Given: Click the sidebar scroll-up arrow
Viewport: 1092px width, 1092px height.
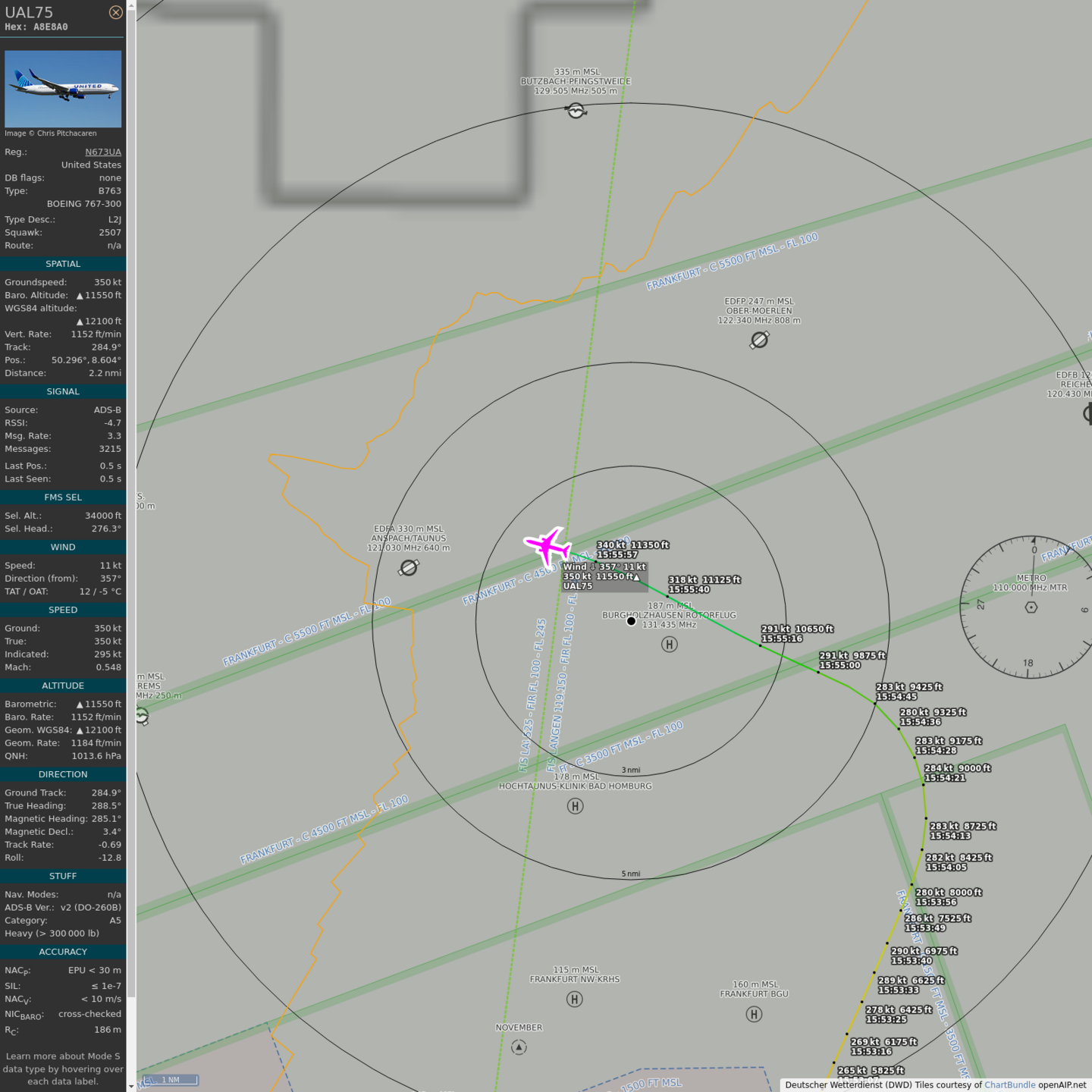Looking at the screenshot, I should (x=131, y=5).
